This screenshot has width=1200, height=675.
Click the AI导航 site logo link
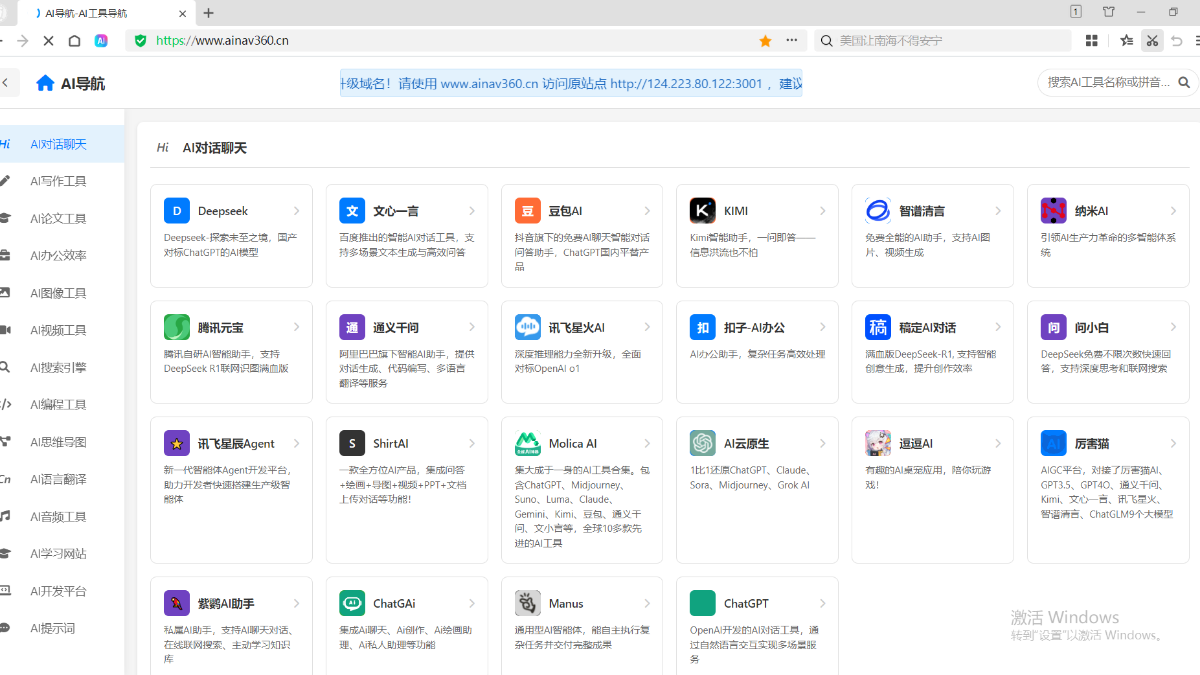[x=70, y=83]
